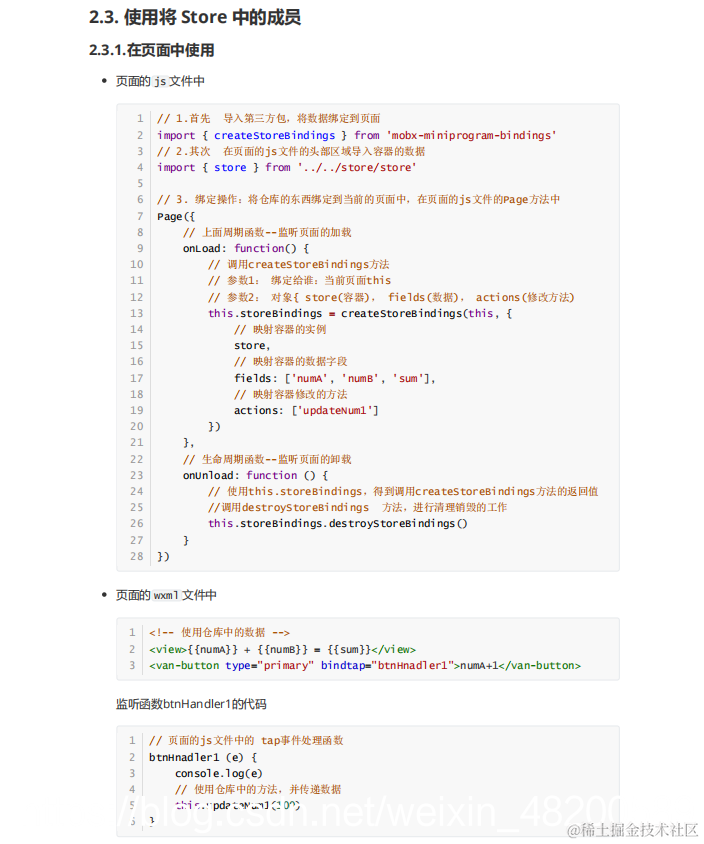
Task: Click the code line "onLoad: function() {"
Action: click(x=246, y=249)
